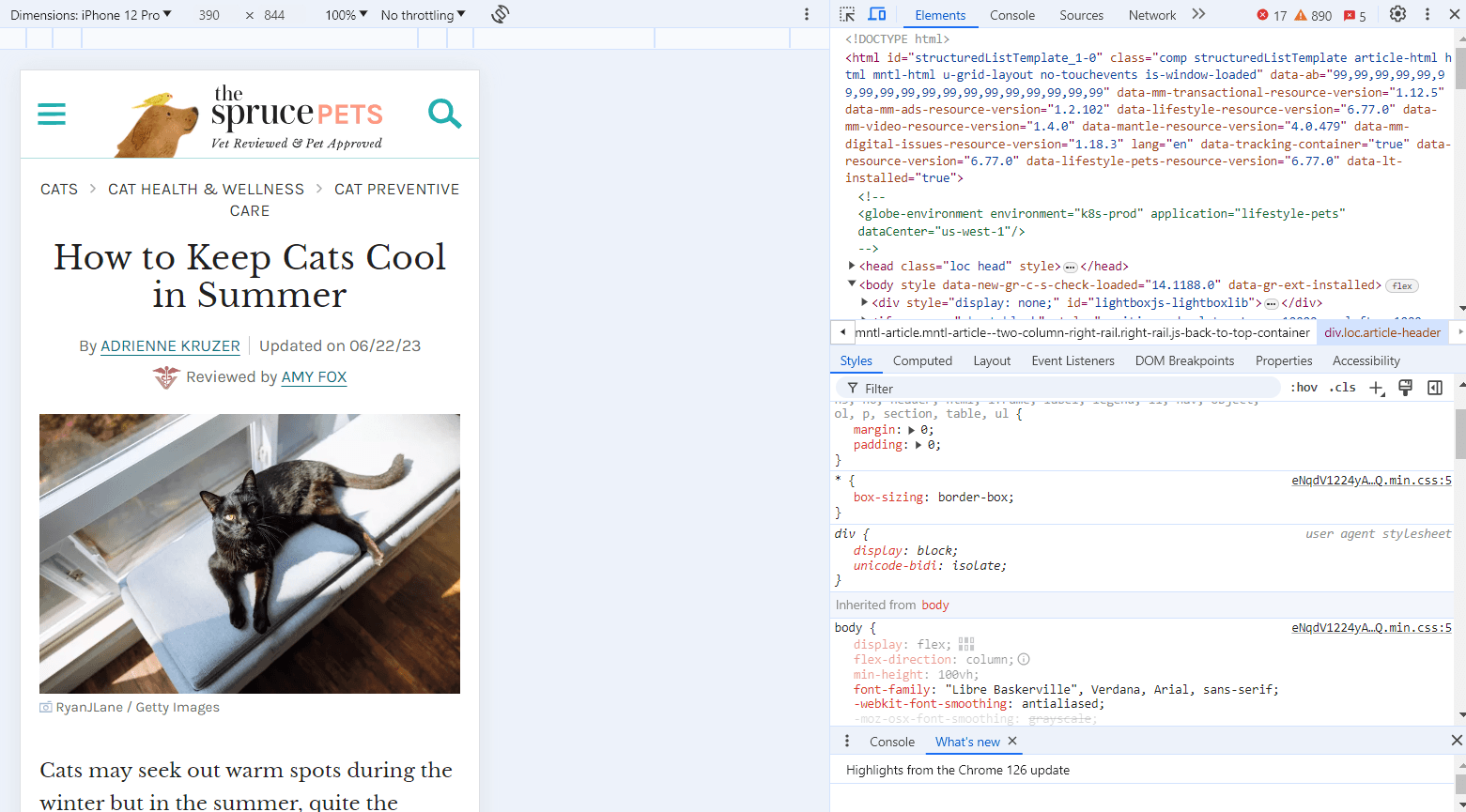Open DevTools settings gear
The image size is (1466, 812).
point(1397,14)
